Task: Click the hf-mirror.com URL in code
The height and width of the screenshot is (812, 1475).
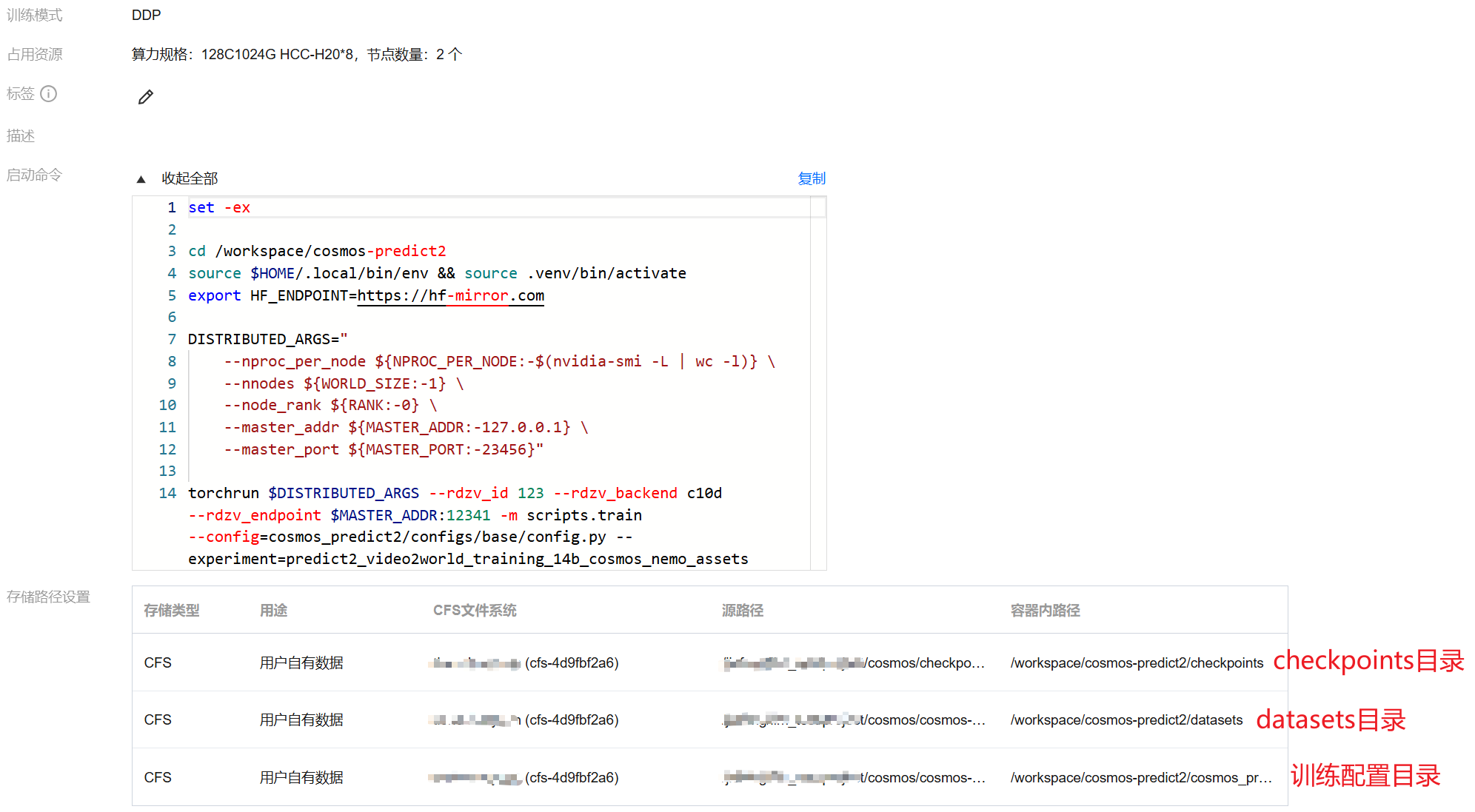Action: click(x=450, y=295)
